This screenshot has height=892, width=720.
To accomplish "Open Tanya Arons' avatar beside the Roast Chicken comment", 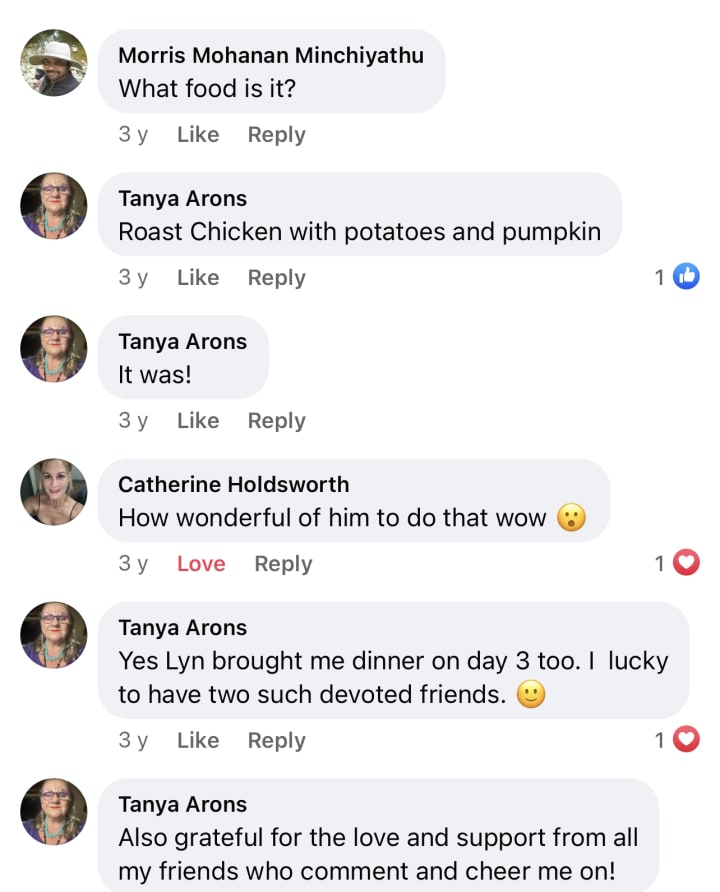I will pyautogui.click(x=54, y=206).
